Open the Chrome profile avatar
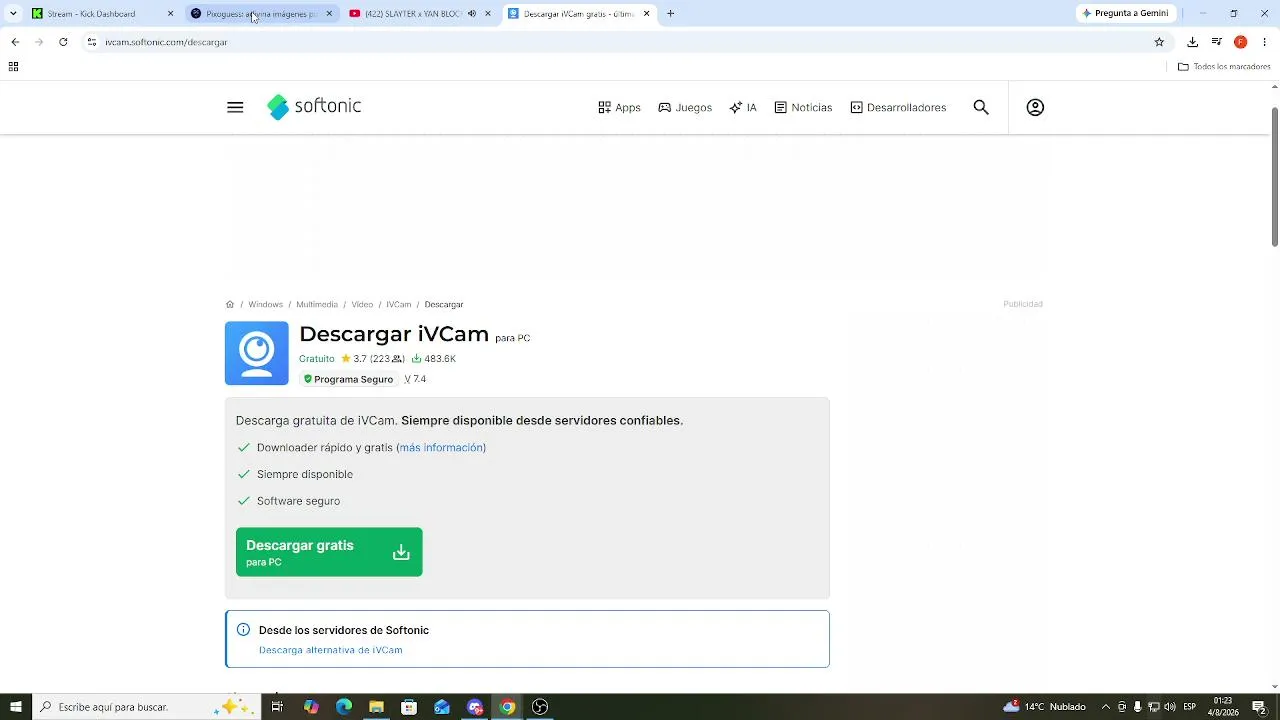This screenshot has width=1280, height=720. (x=1241, y=42)
